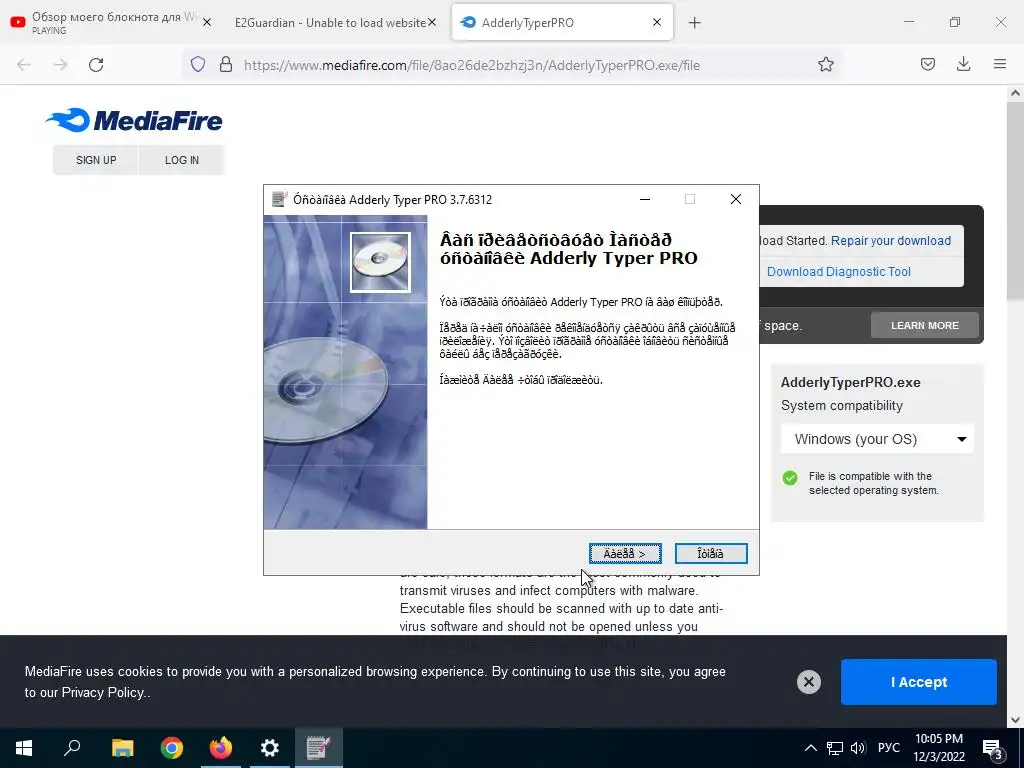Click the installer Next (Äàëåå >) button
This screenshot has width=1024, height=768.
click(x=625, y=554)
